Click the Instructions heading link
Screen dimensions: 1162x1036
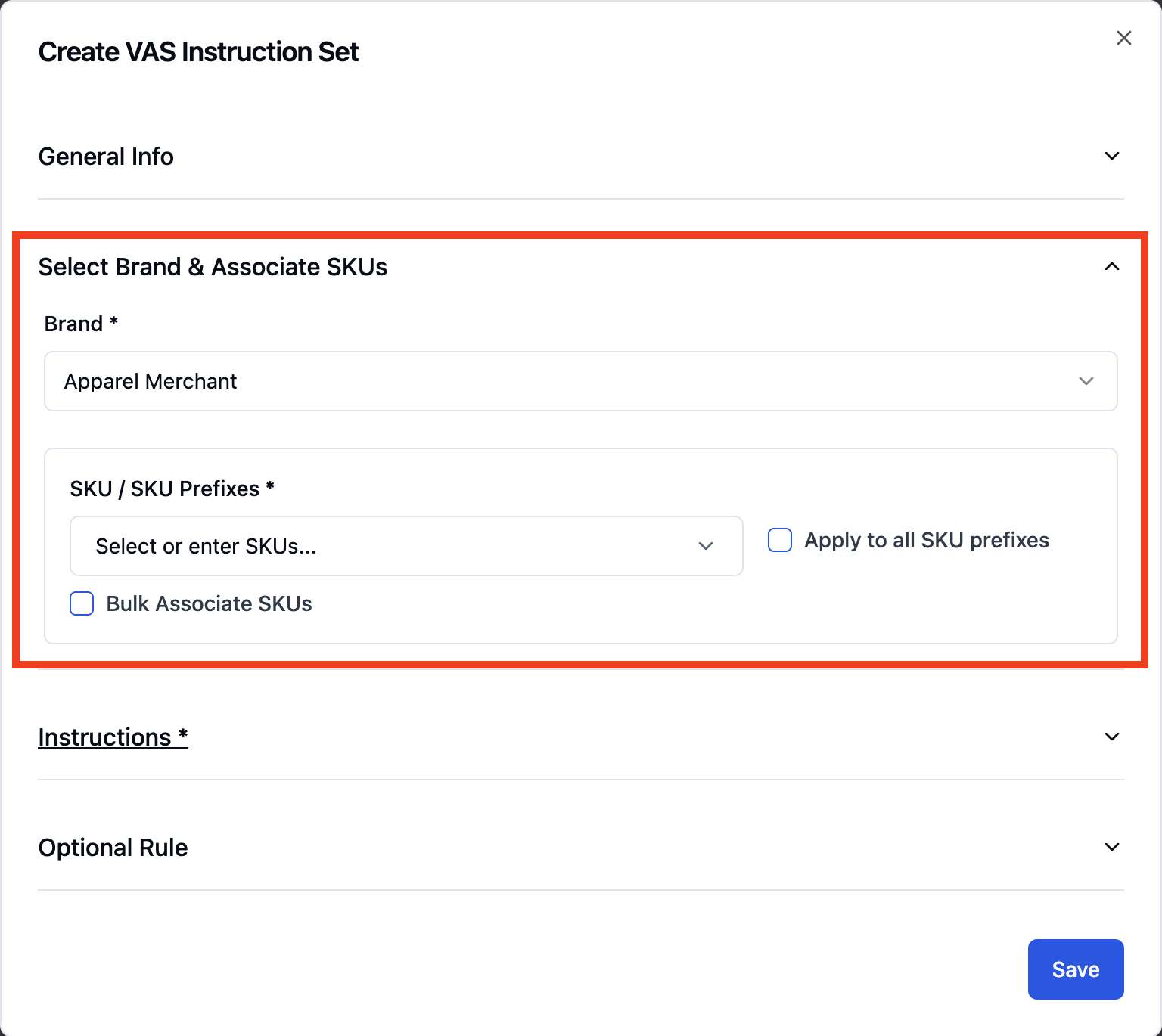[x=113, y=737]
